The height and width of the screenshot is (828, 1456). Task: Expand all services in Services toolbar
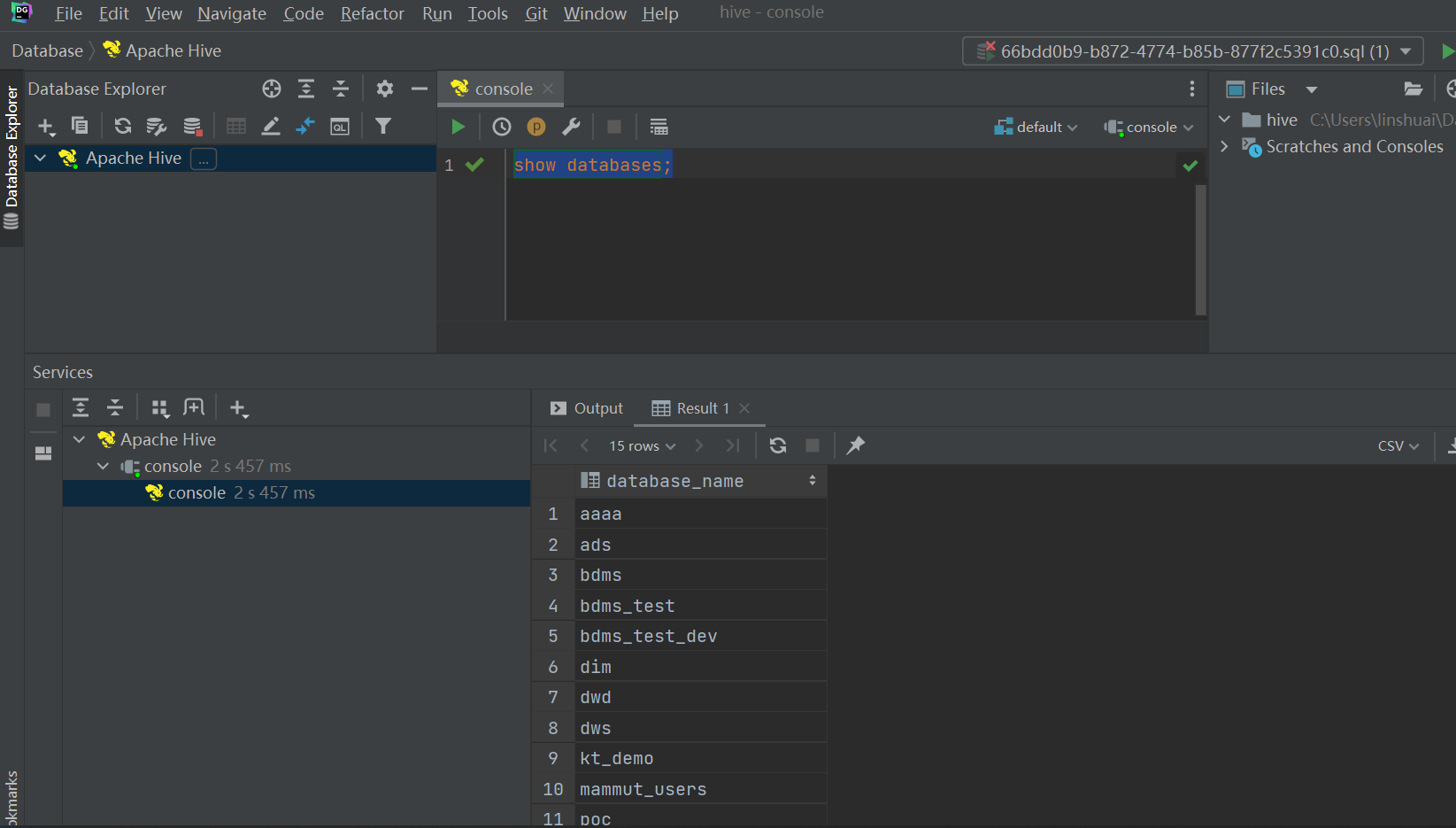click(81, 407)
